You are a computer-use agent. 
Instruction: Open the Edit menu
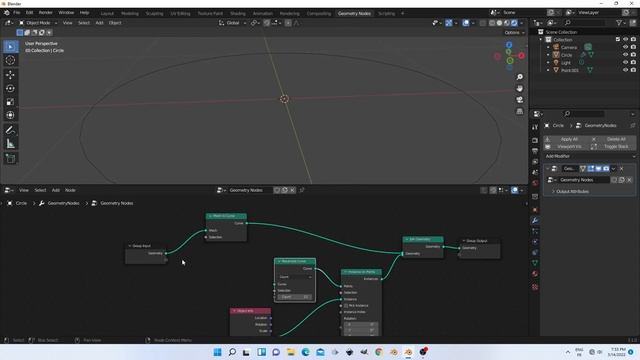click(29, 13)
